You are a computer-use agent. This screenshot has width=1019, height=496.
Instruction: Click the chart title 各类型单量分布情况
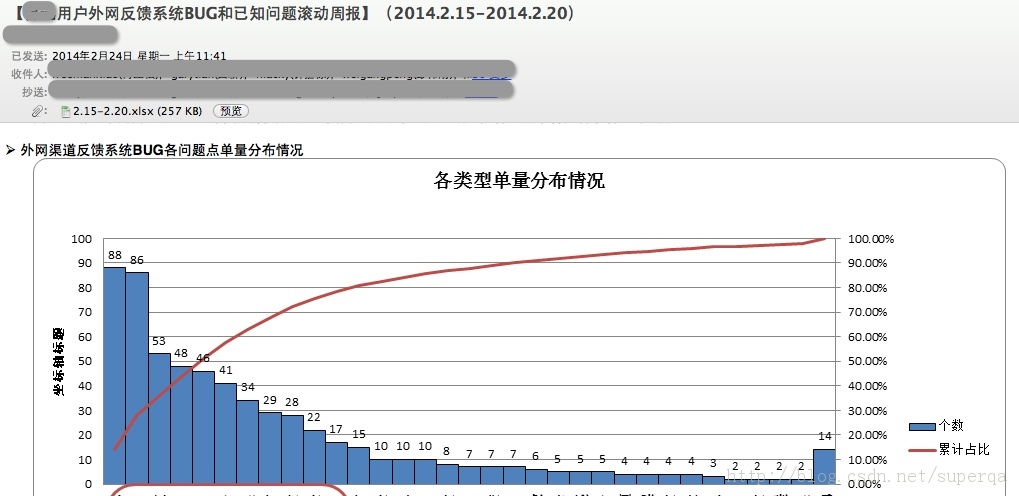pyautogui.click(x=519, y=180)
